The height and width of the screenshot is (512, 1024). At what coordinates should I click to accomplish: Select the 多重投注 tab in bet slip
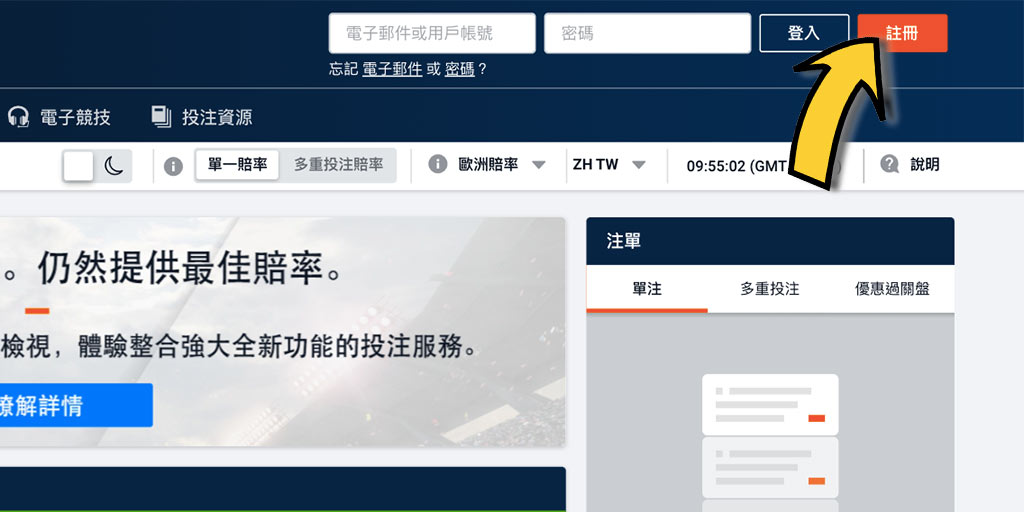click(769, 289)
